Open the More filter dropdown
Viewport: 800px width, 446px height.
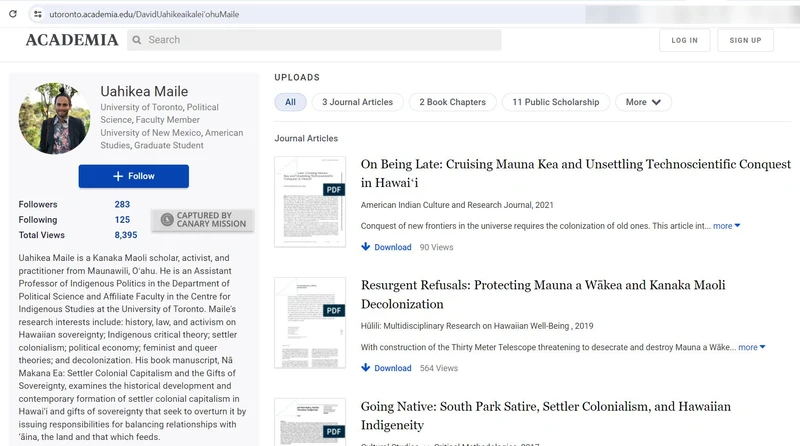click(x=643, y=102)
